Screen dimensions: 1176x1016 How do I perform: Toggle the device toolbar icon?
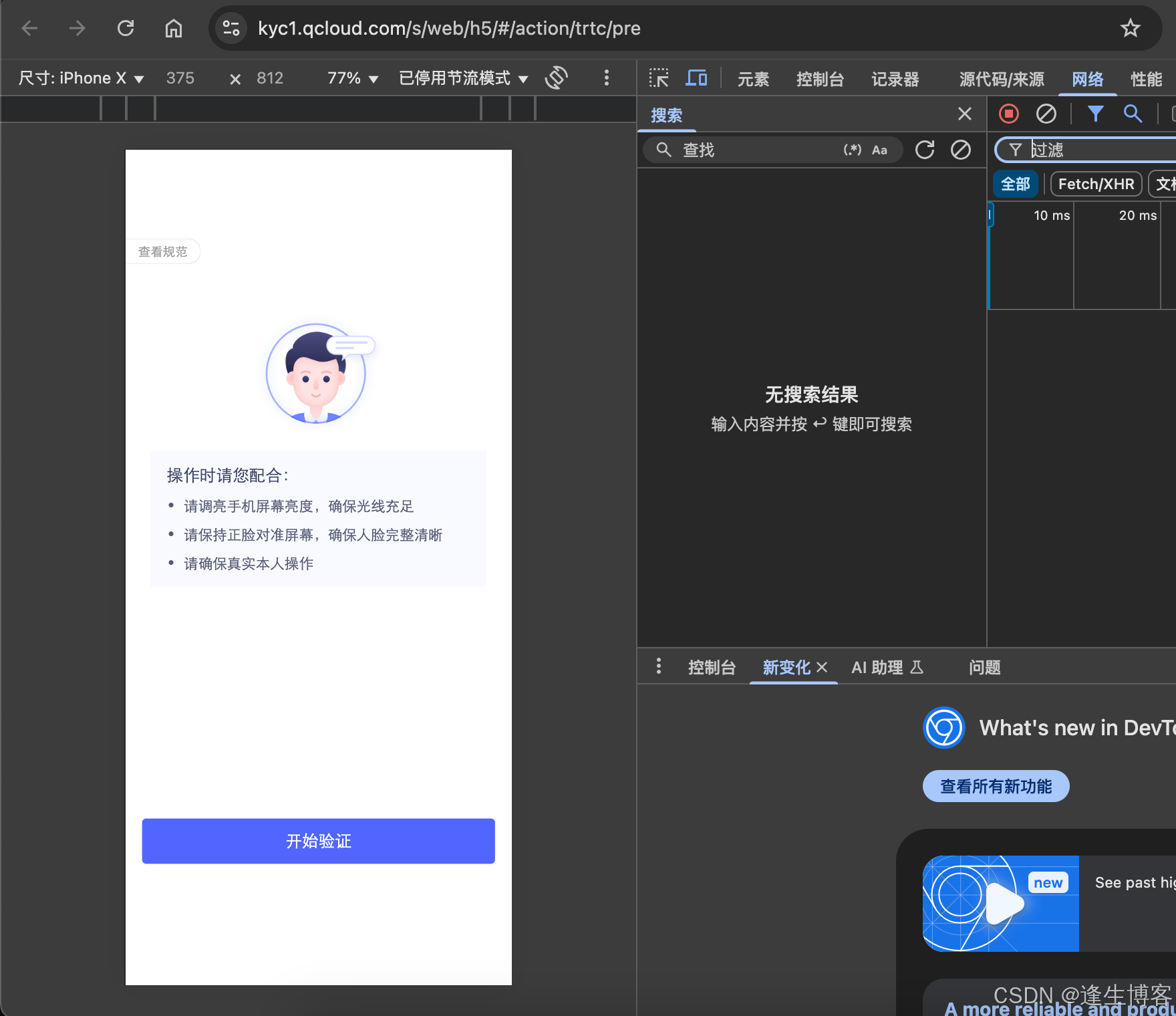(x=696, y=78)
